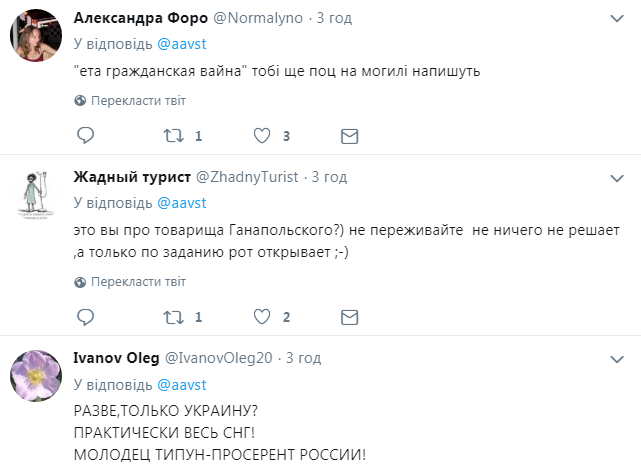
Task: Retweet Александра Форо's tweet
Action: 173,136
